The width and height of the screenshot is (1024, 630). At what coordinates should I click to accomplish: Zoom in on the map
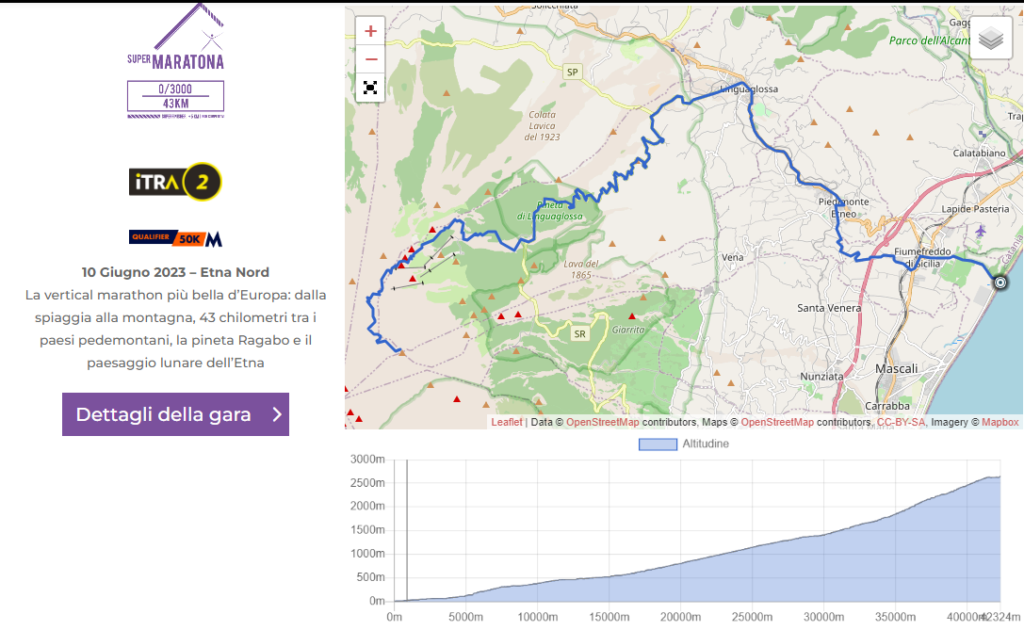pos(370,31)
